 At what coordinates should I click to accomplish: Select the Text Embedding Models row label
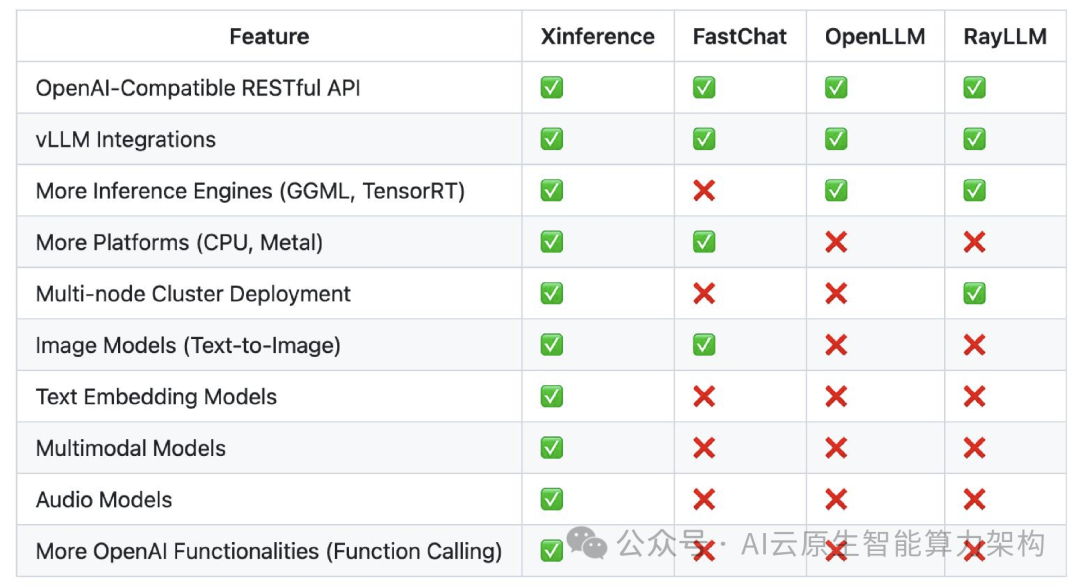(x=156, y=396)
